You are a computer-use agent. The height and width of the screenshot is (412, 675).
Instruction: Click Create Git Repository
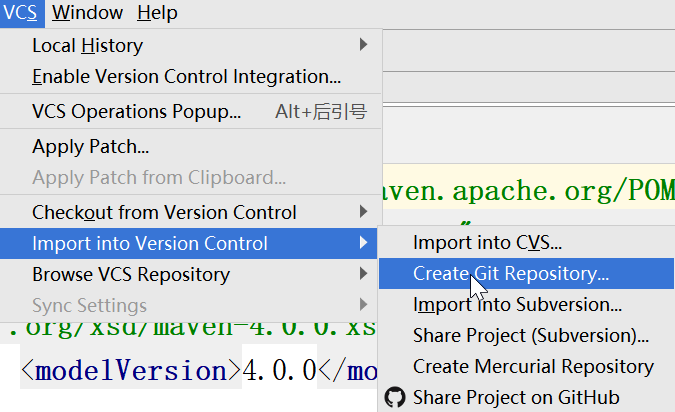pos(510,273)
